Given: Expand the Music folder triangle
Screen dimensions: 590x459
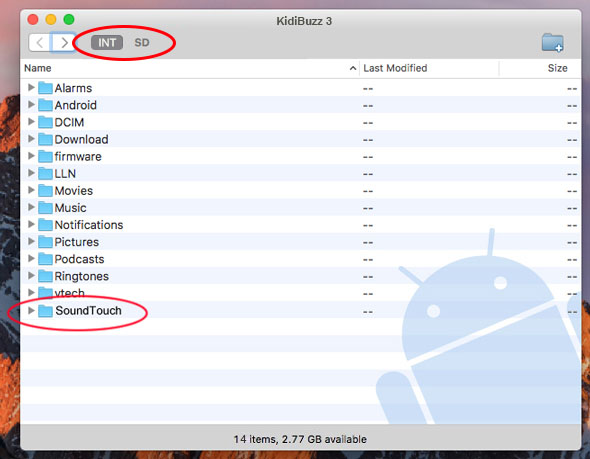Looking at the screenshot, I should coord(31,207).
